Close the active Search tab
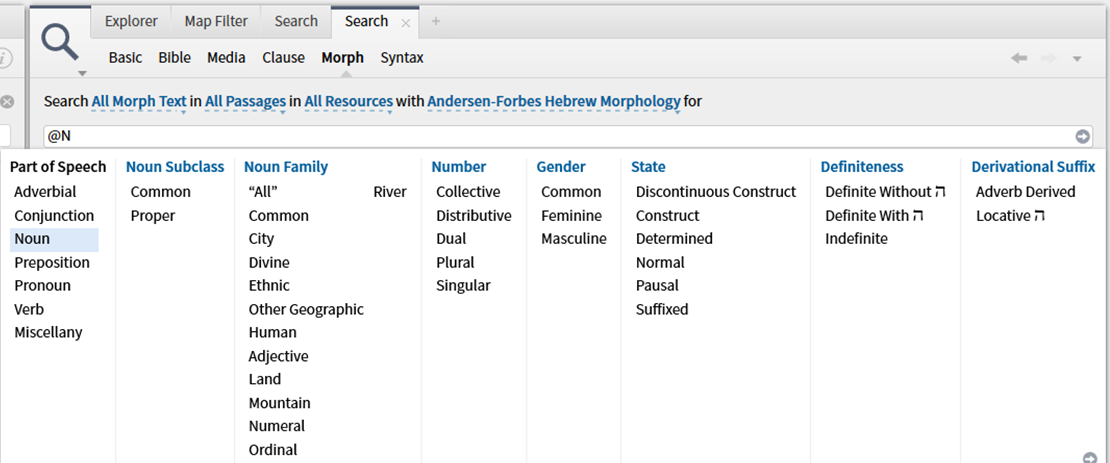Image resolution: width=1110 pixels, height=463 pixels. (x=405, y=23)
